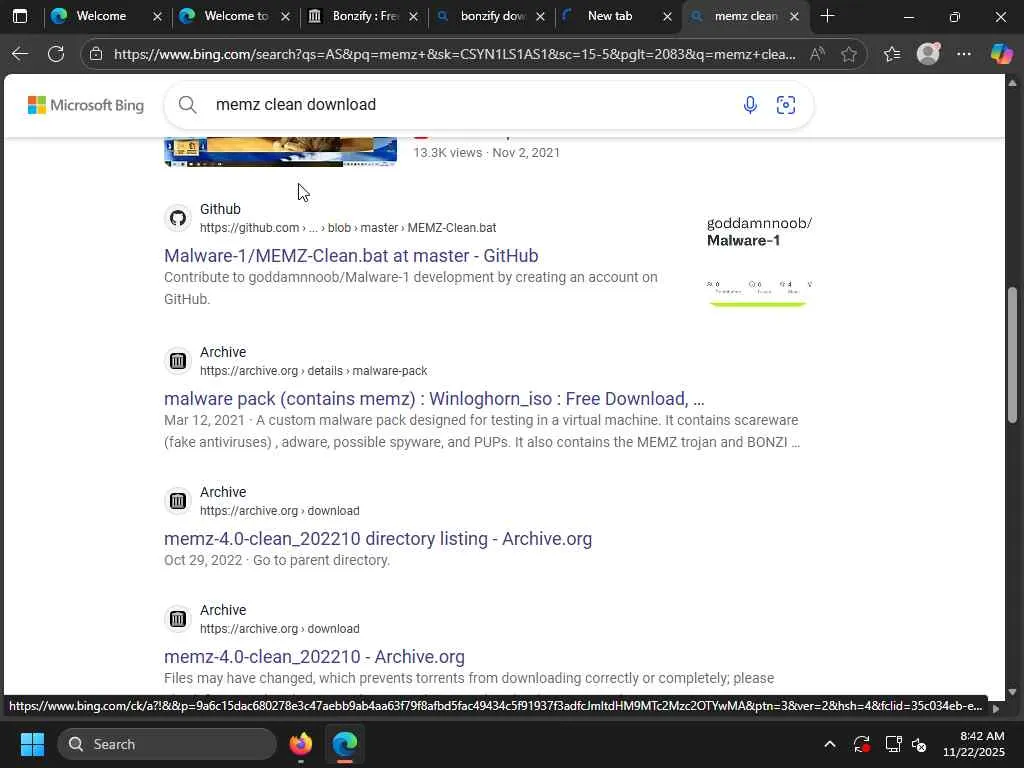Open malware pack (contains memz) Archive link

pyautogui.click(x=434, y=398)
